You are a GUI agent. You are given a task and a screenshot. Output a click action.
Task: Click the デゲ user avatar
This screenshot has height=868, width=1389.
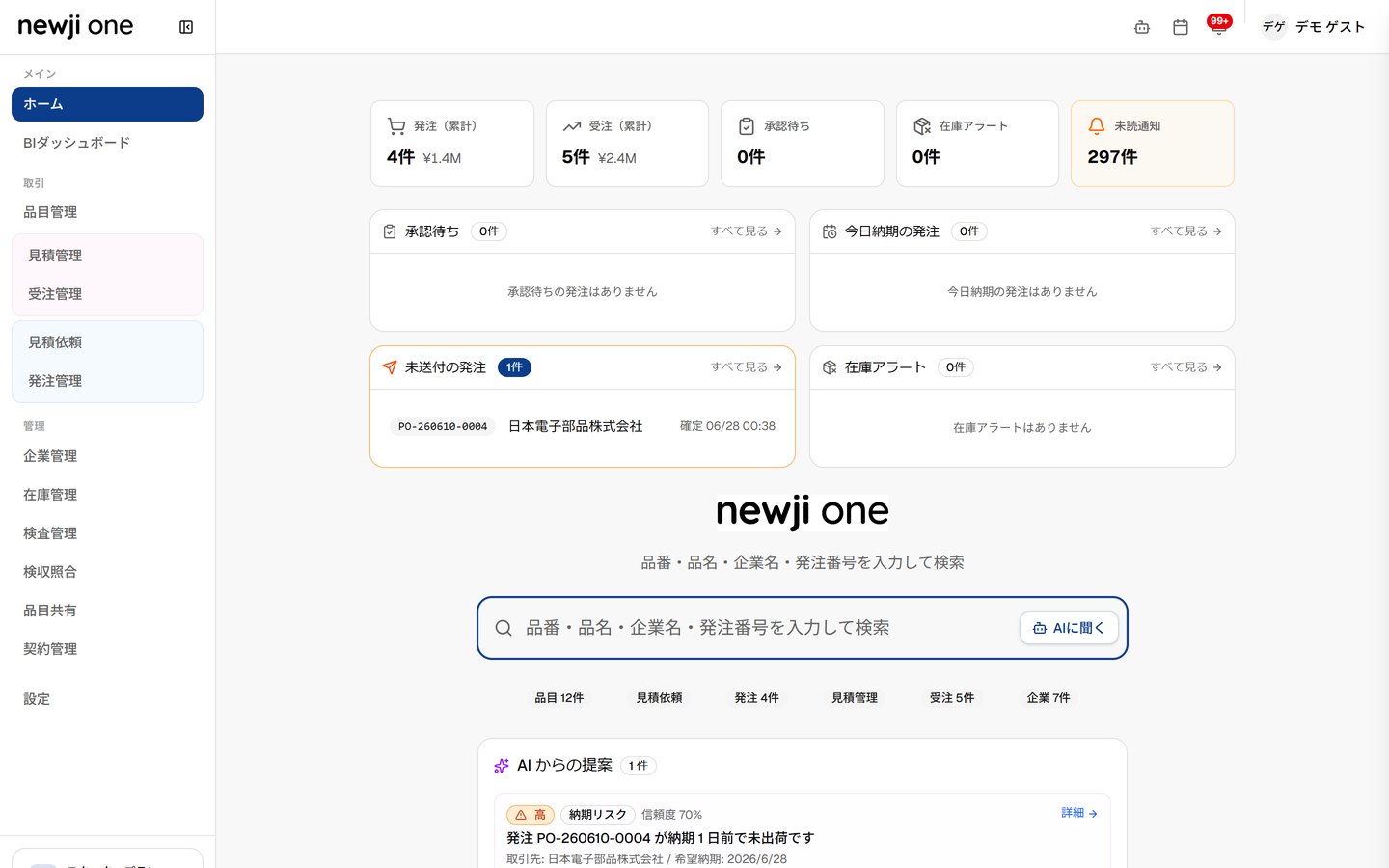(1274, 27)
